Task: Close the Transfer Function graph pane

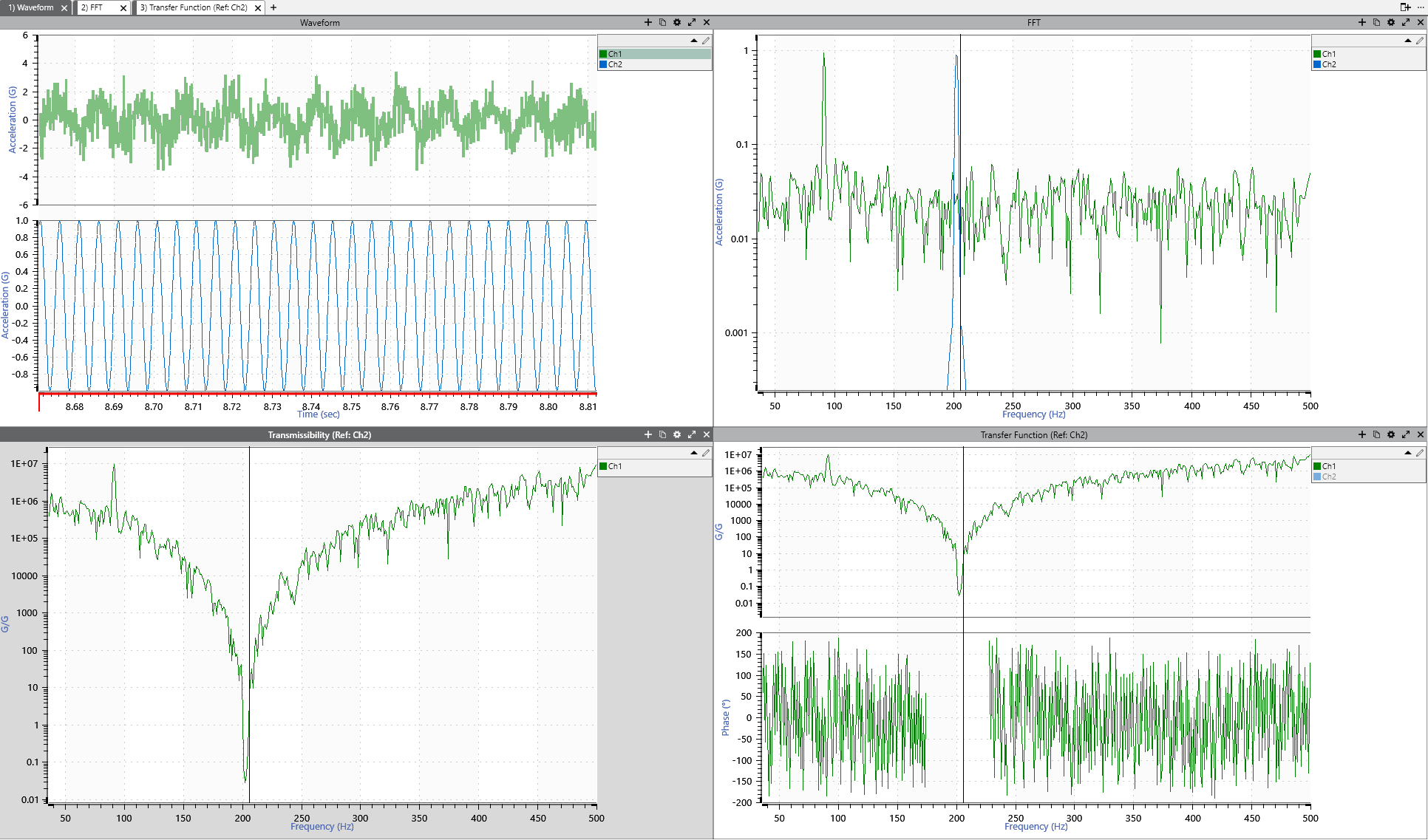Action: (1421, 434)
